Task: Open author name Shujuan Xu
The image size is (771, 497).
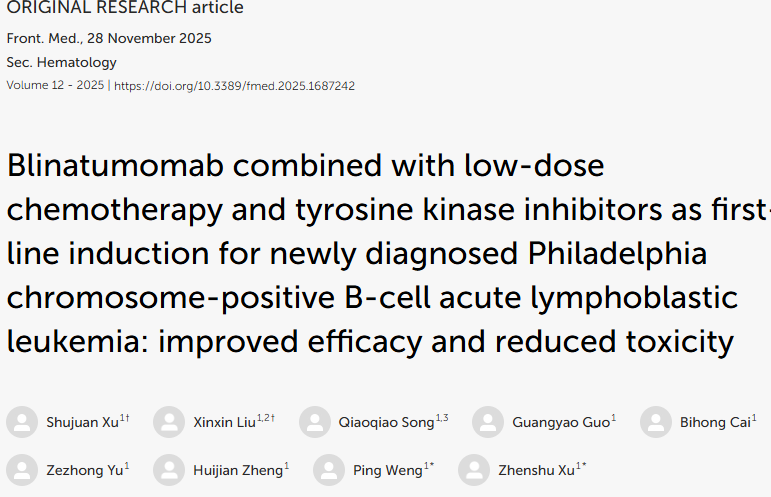Action: coord(82,423)
